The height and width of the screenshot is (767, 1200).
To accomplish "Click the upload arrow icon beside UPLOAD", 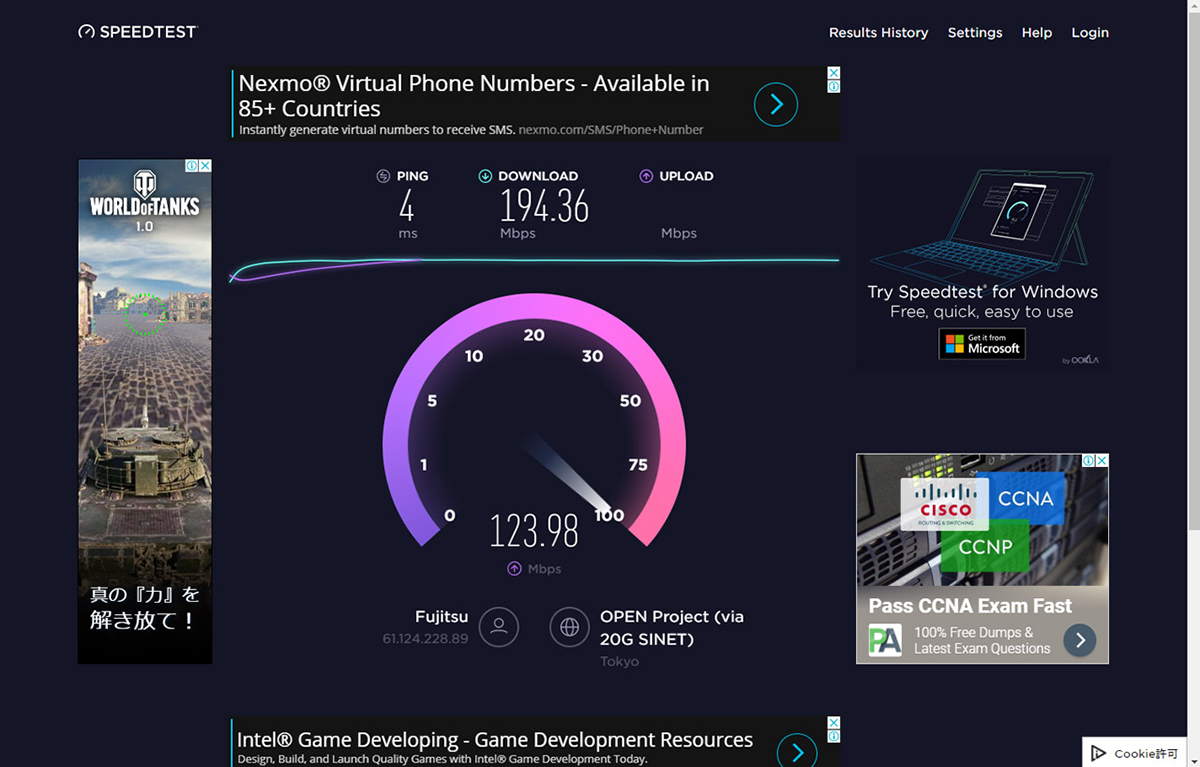I will tap(646, 176).
